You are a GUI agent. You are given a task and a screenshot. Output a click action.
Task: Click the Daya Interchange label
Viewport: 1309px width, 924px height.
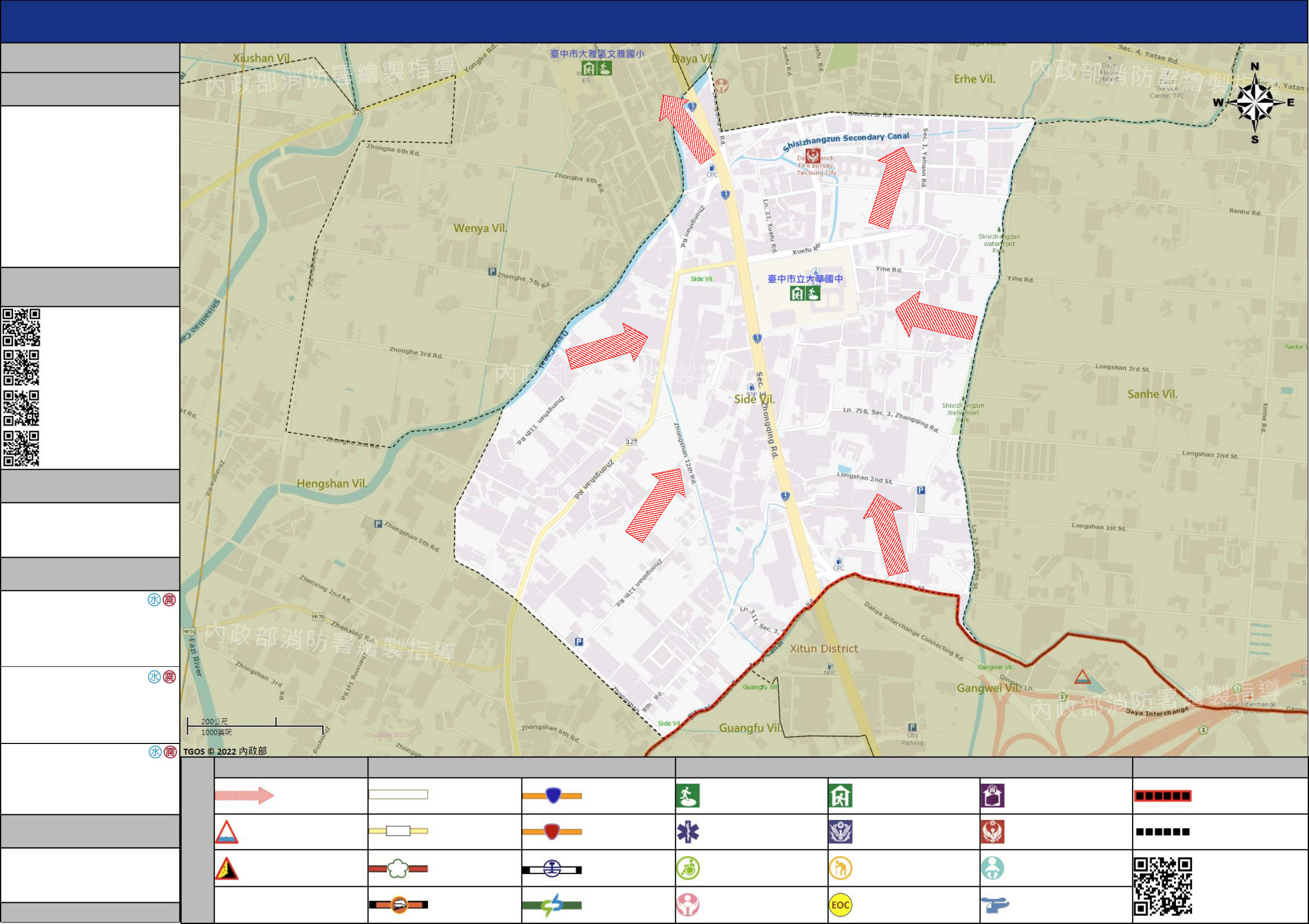[1157, 711]
